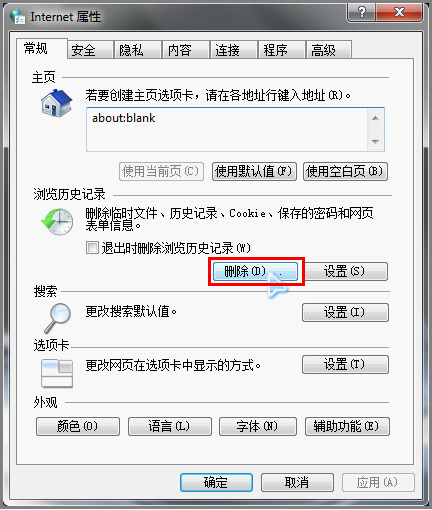Click 使用空白页(B) button
The image size is (432, 510).
(345, 171)
